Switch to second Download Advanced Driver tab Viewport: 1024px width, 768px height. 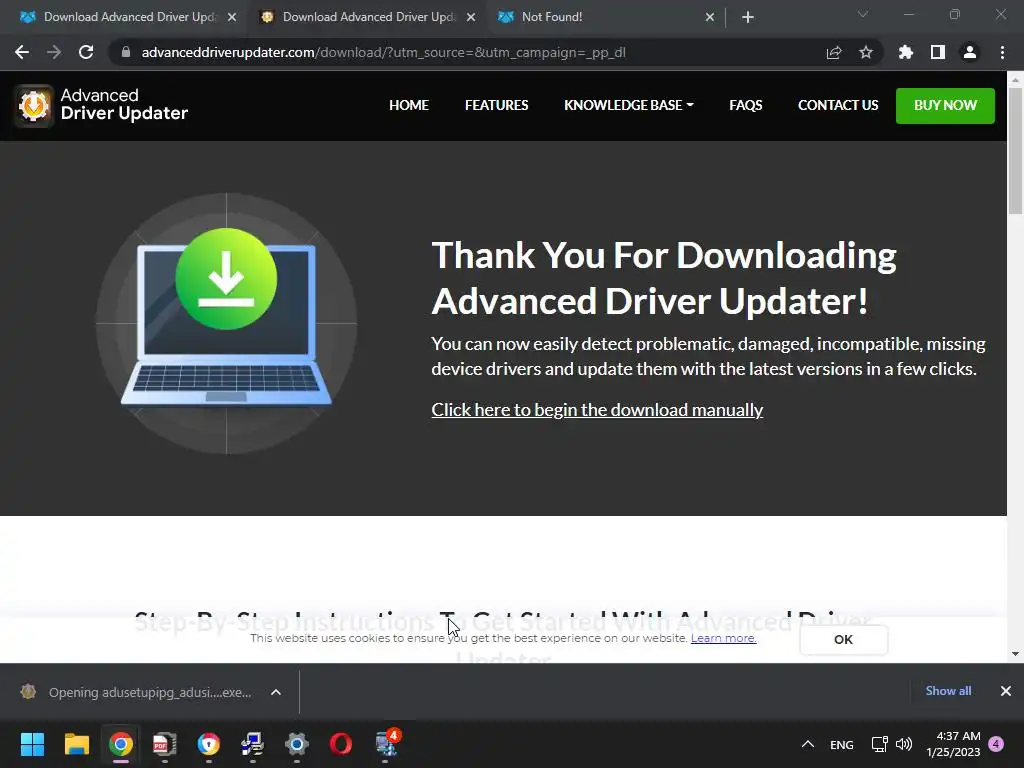[x=370, y=17]
